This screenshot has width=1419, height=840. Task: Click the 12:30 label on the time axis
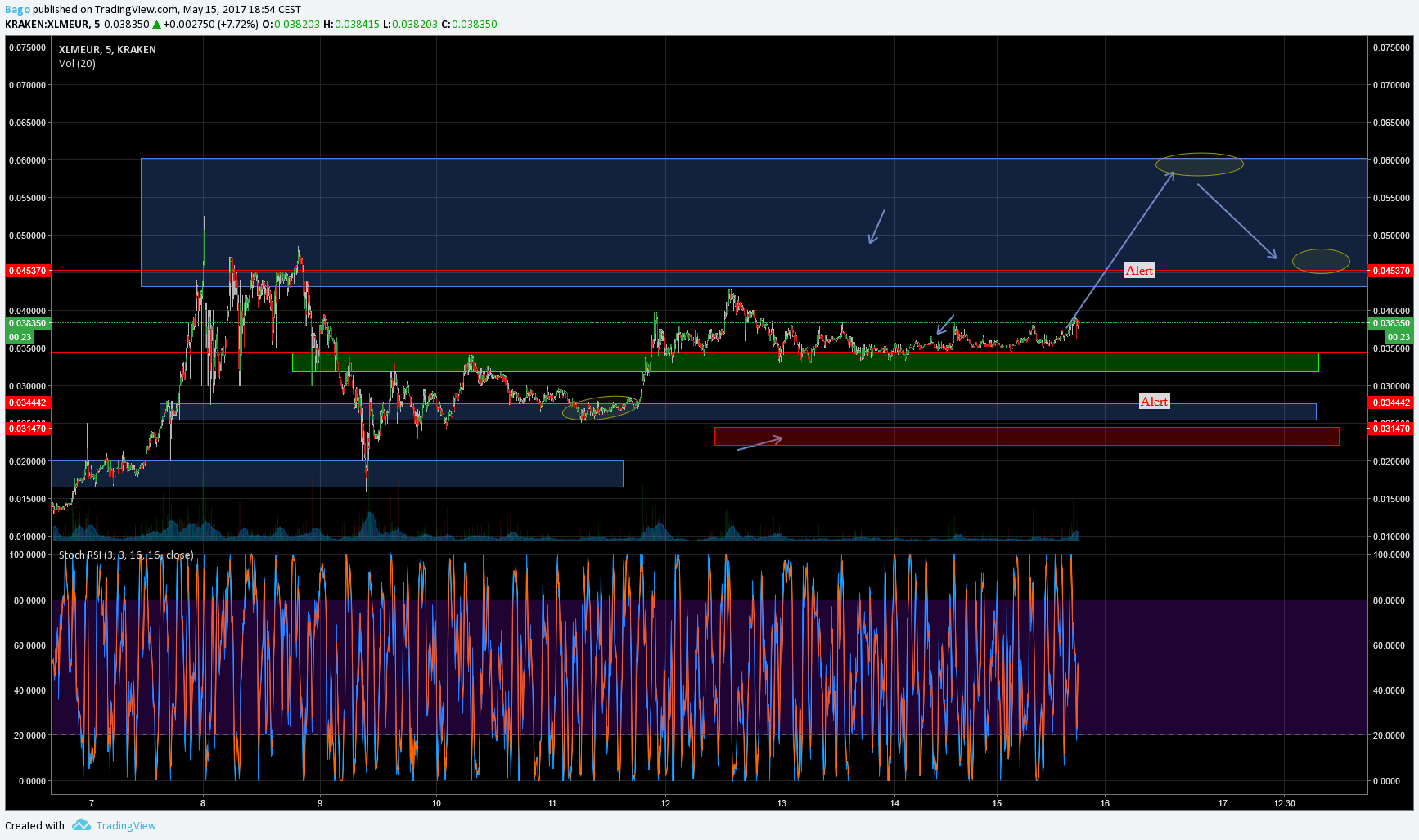[x=1285, y=803]
